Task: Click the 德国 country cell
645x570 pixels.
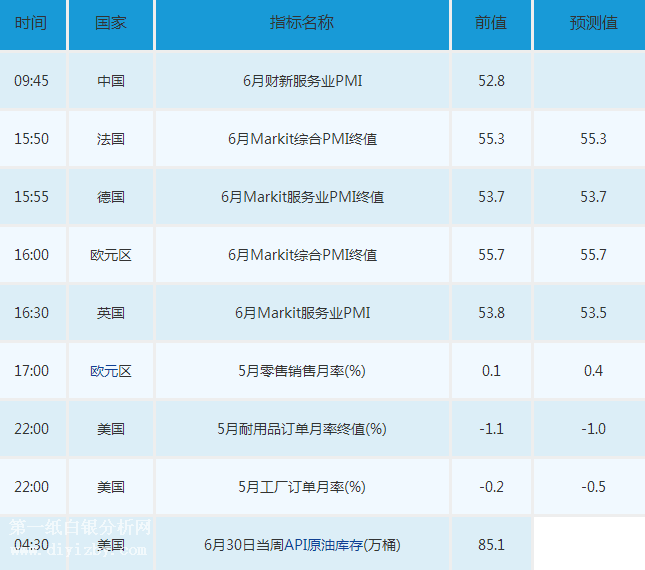Action: [110, 197]
